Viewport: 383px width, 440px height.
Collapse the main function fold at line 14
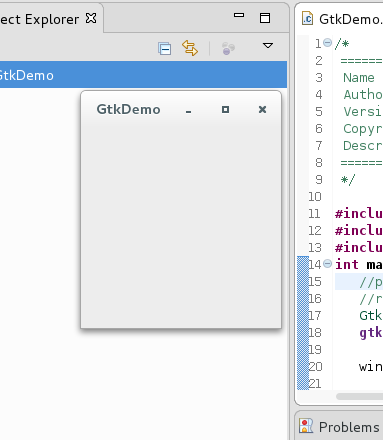328,264
